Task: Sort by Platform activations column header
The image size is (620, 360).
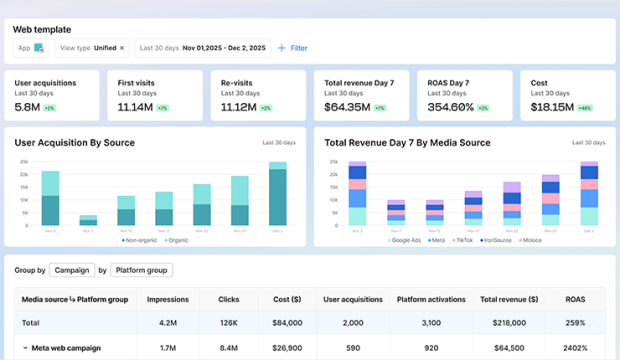Action: pyautogui.click(x=431, y=299)
